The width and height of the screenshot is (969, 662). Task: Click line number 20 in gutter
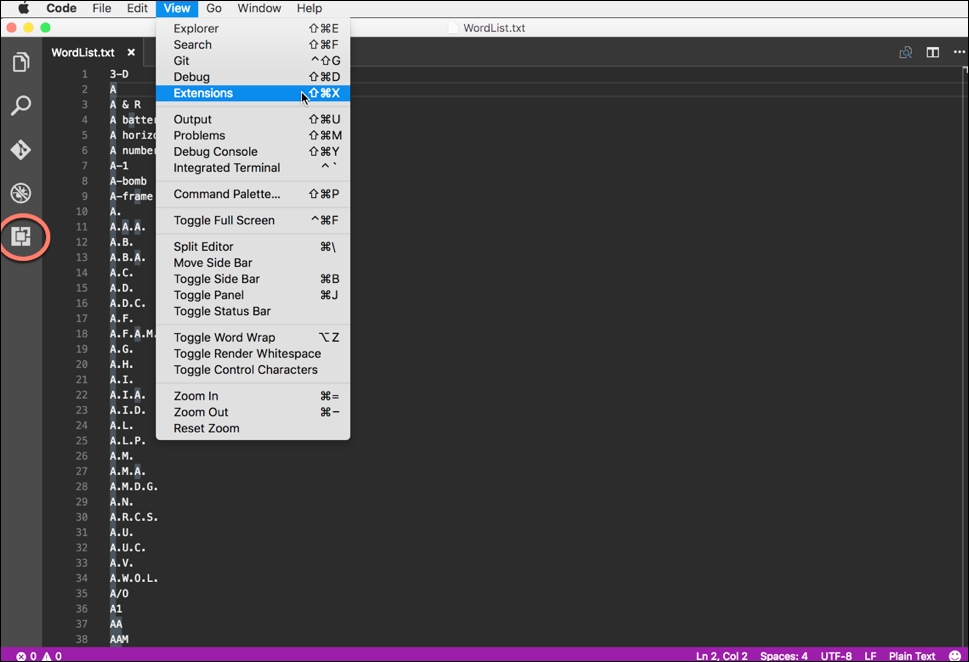point(82,364)
